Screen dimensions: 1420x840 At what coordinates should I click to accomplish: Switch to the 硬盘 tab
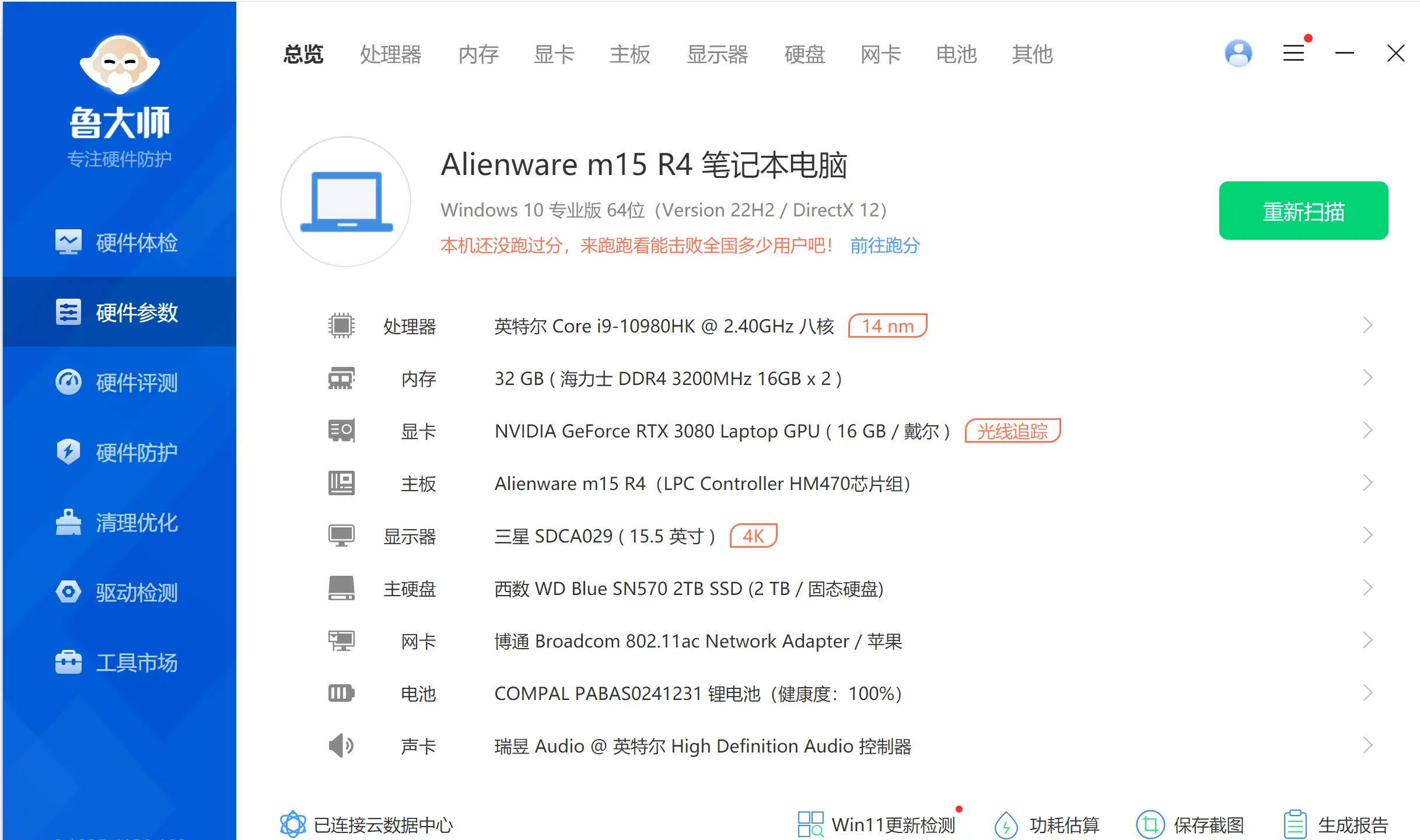coord(805,54)
